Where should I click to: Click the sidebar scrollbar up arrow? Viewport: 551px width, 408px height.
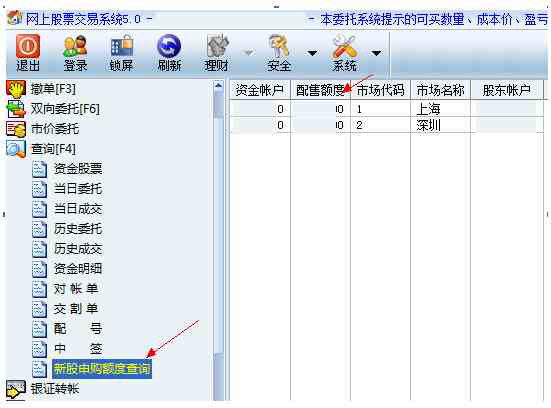[x=219, y=85]
